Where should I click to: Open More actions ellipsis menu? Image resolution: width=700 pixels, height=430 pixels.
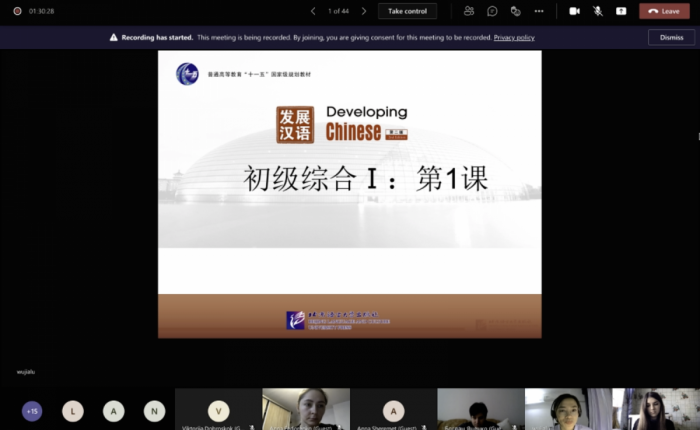click(539, 11)
